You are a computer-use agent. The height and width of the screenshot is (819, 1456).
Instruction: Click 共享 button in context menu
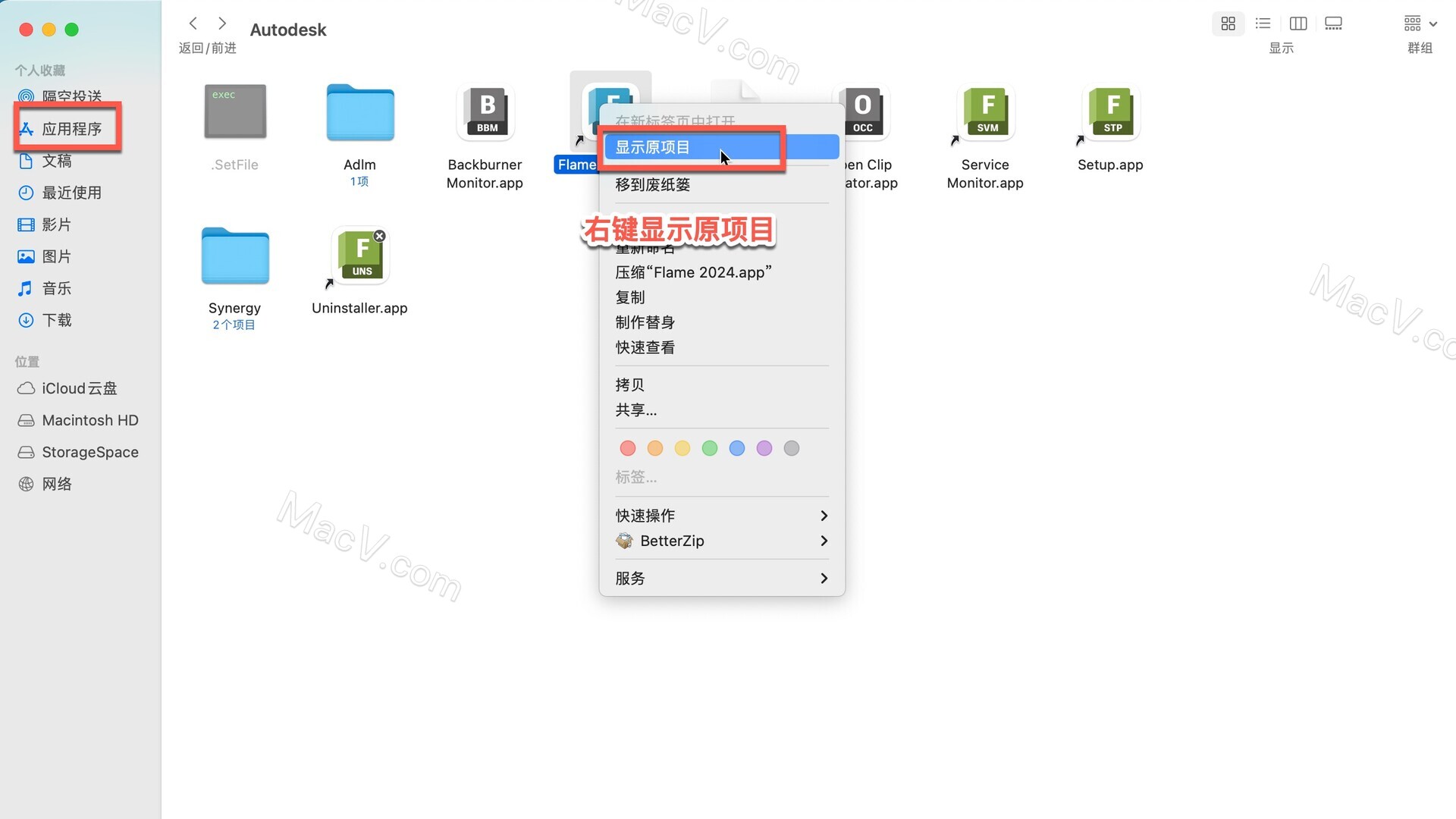click(636, 410)
